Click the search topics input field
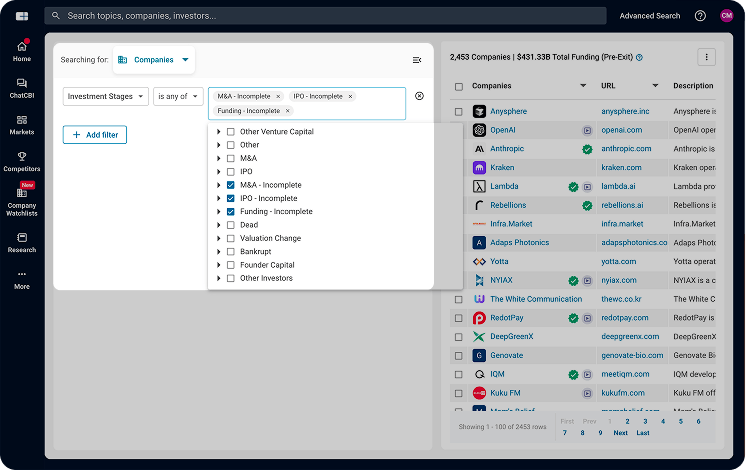The width and height of the screenshot is (746, 470). click(x=330, y=16)
